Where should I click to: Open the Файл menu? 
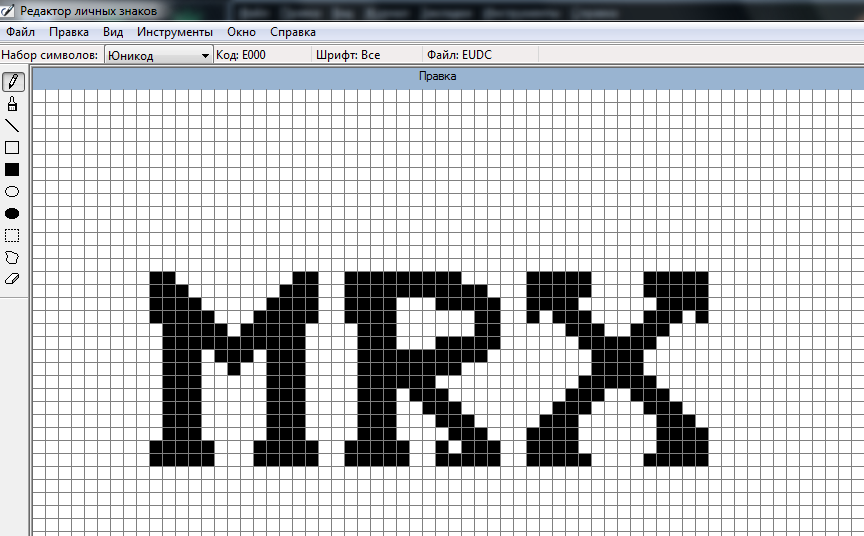coord(20,32)
